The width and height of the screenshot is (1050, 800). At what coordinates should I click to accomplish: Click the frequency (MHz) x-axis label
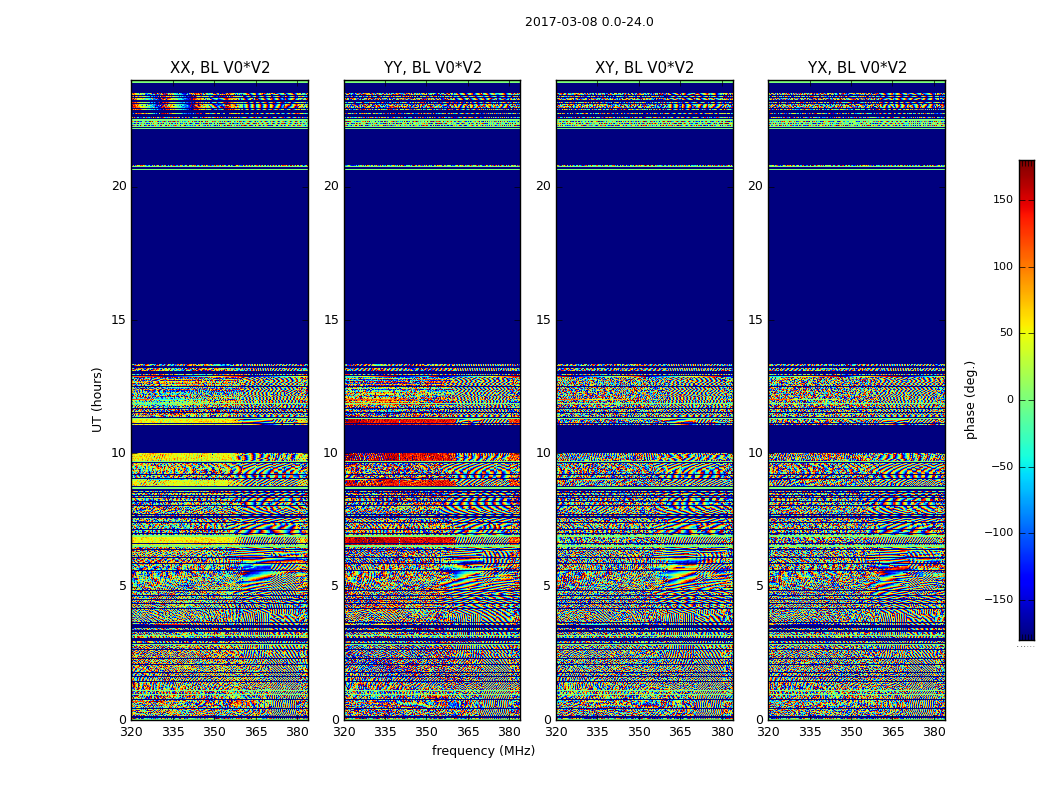pyautogui.click(x=483, y=751)
